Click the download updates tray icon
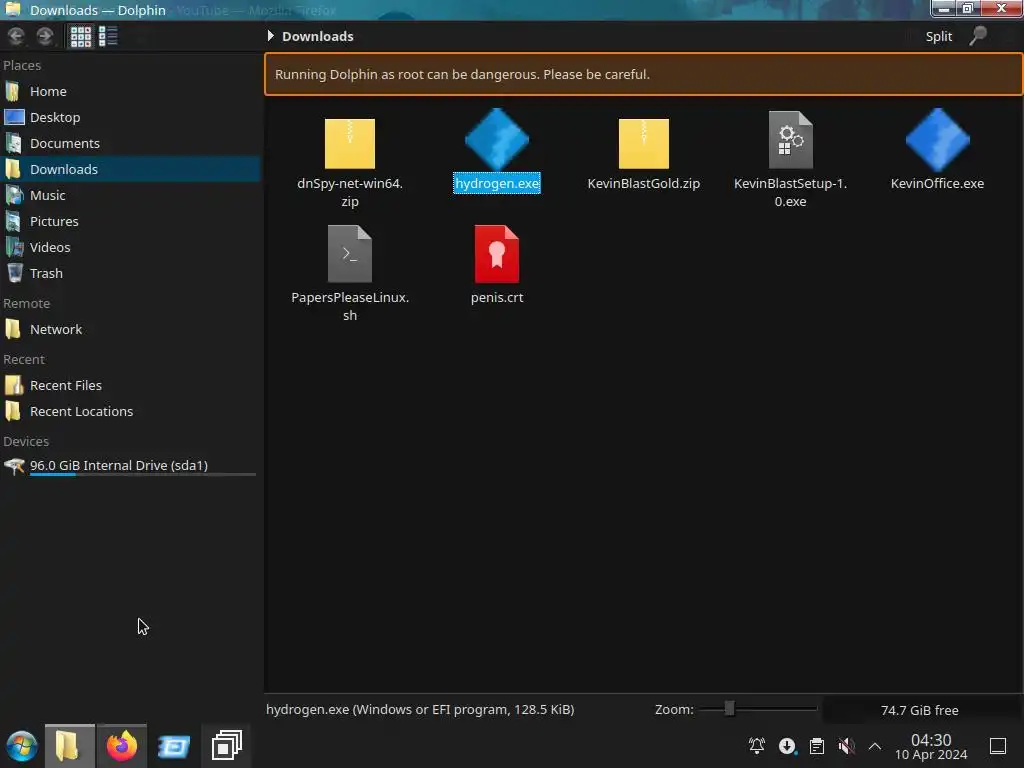Image resolution: width=1024 pixels, height=768 pixels. point(787,746)
